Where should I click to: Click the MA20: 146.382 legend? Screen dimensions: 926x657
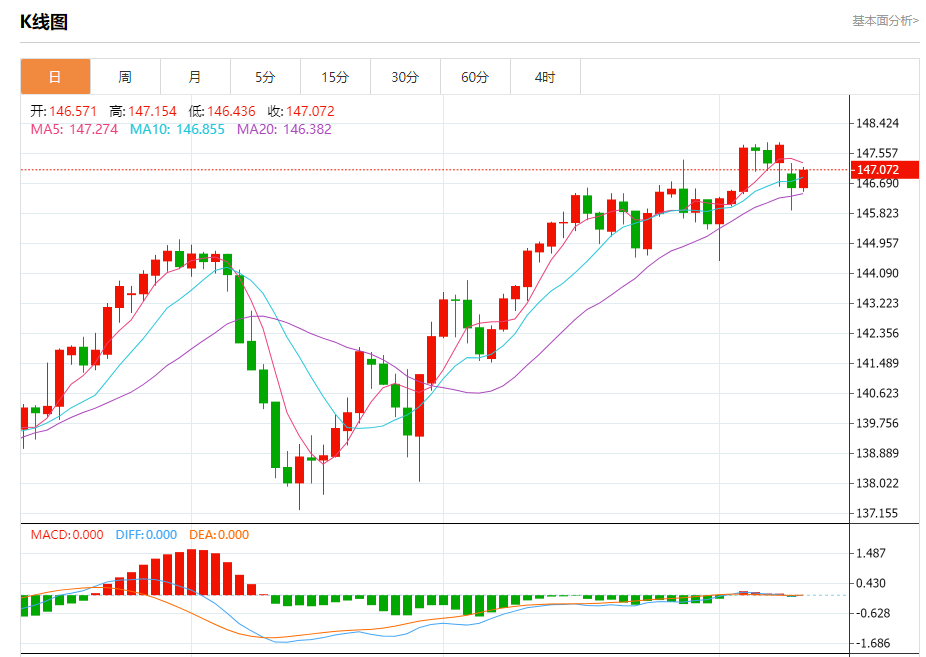coord(284,129)
